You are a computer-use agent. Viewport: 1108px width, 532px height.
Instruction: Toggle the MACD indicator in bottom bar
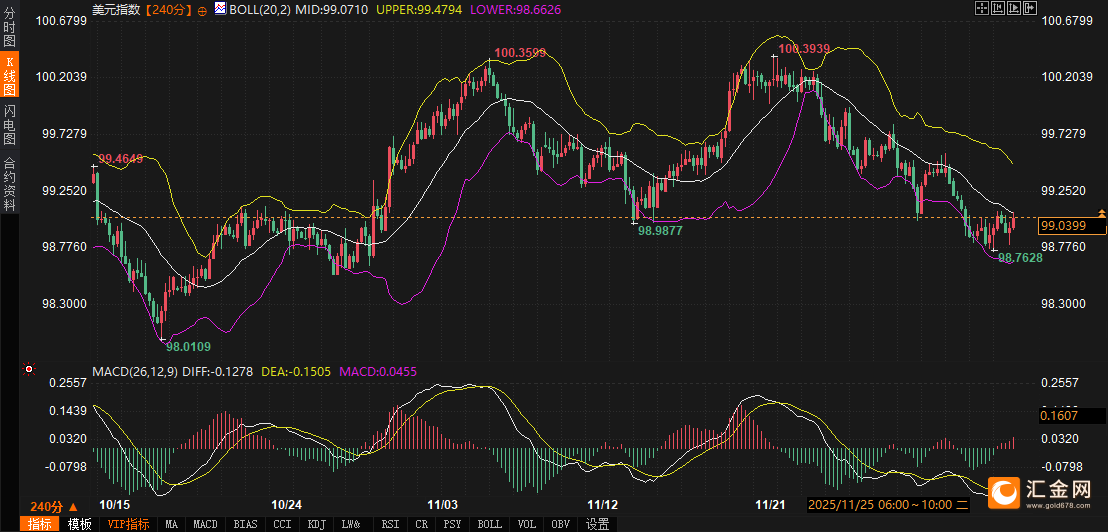point(205,524)
